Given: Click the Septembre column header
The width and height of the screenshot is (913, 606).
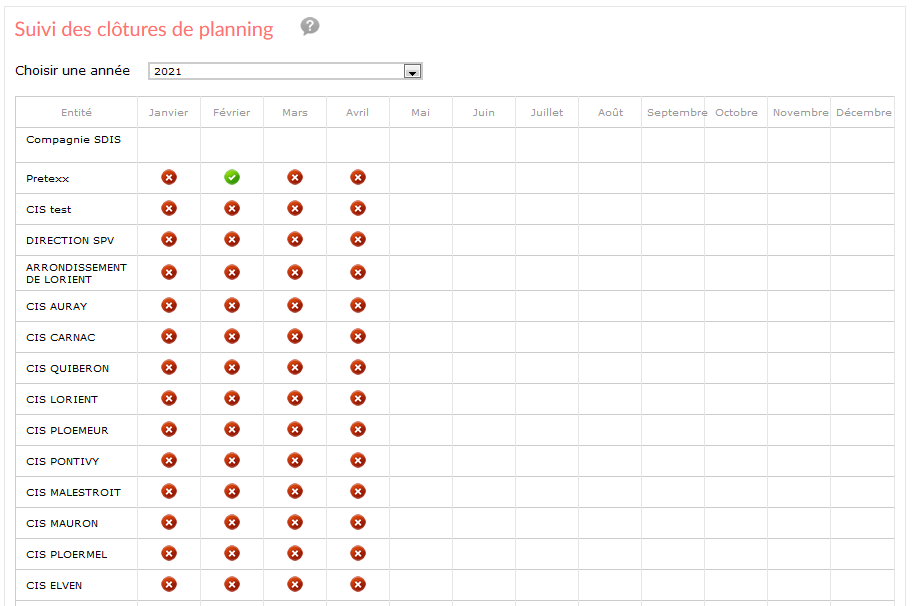Looking at the screenshot, I should pyautogui.click(x=677, y=112).
